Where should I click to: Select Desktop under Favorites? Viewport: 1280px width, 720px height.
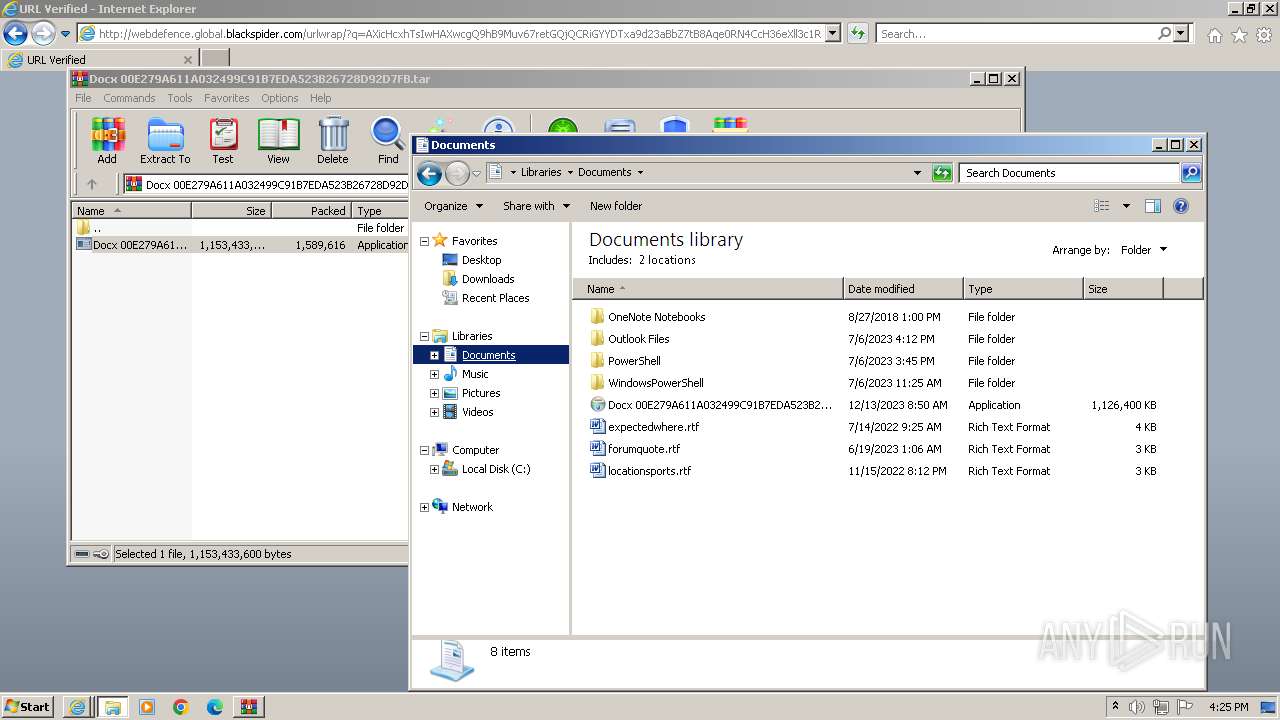pos(481,260)
